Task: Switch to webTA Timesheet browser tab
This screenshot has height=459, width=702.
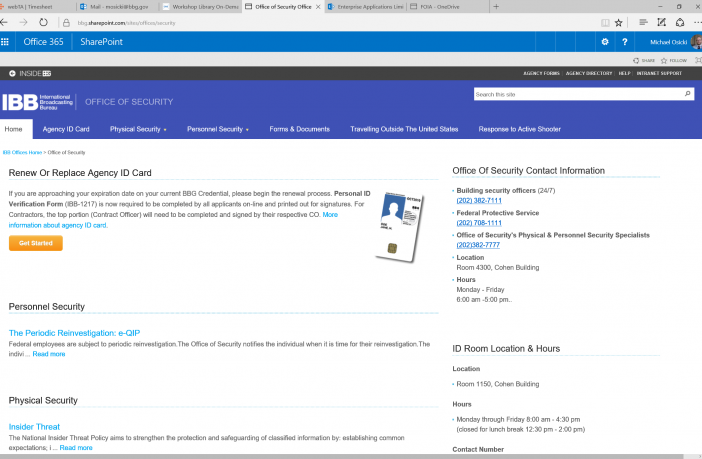Action: click(37, 7)
